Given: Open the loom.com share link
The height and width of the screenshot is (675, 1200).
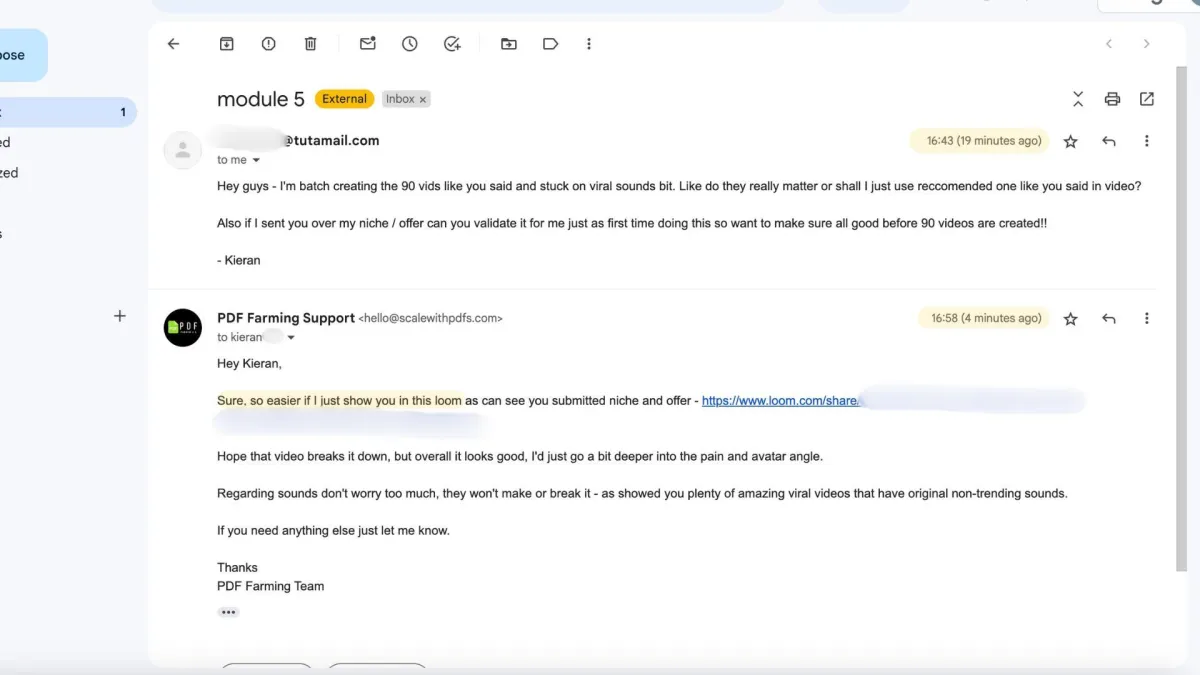Looking at the screenshot, I should [x=780, y=401].
